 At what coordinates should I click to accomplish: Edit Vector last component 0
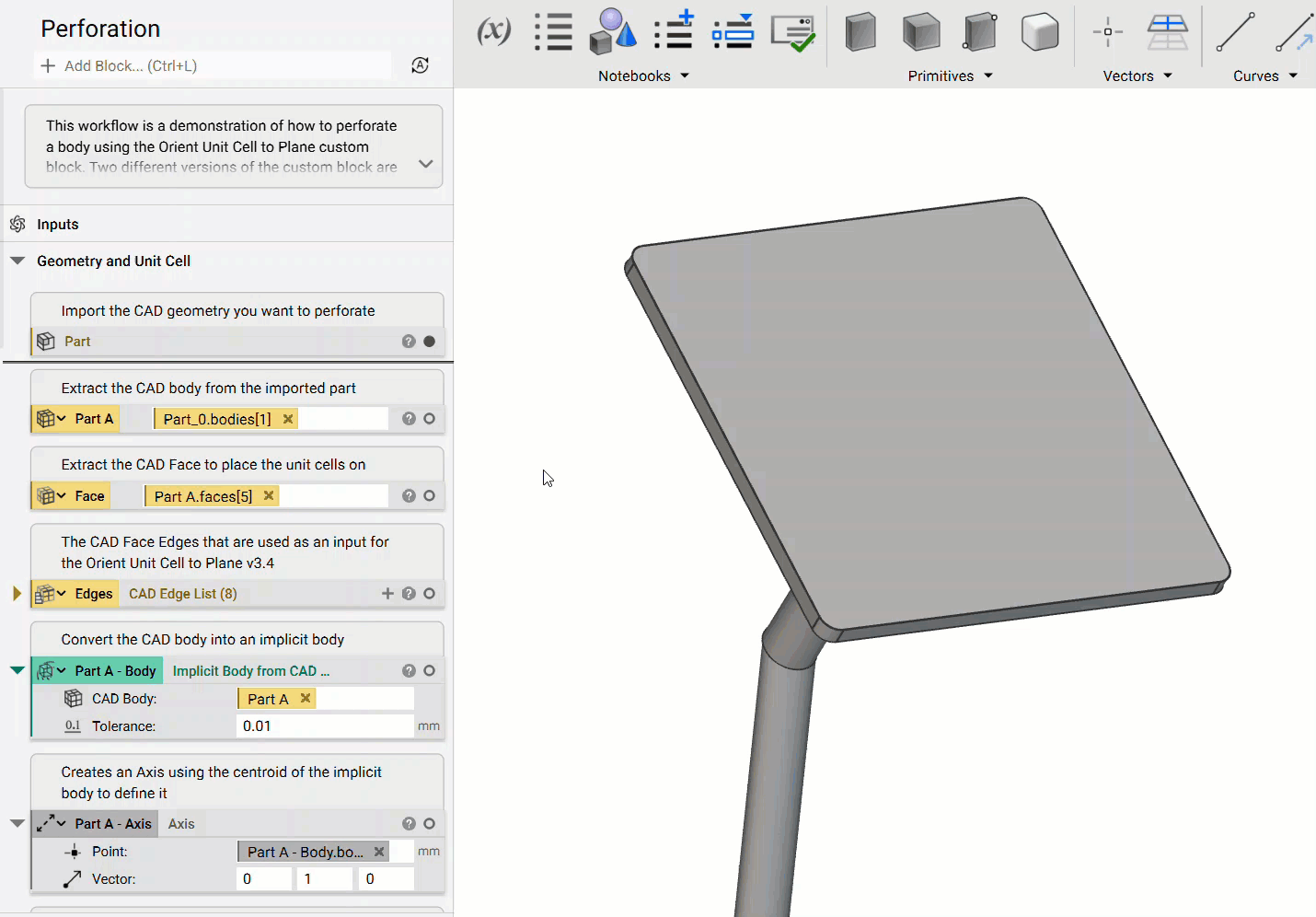(387, 879)
